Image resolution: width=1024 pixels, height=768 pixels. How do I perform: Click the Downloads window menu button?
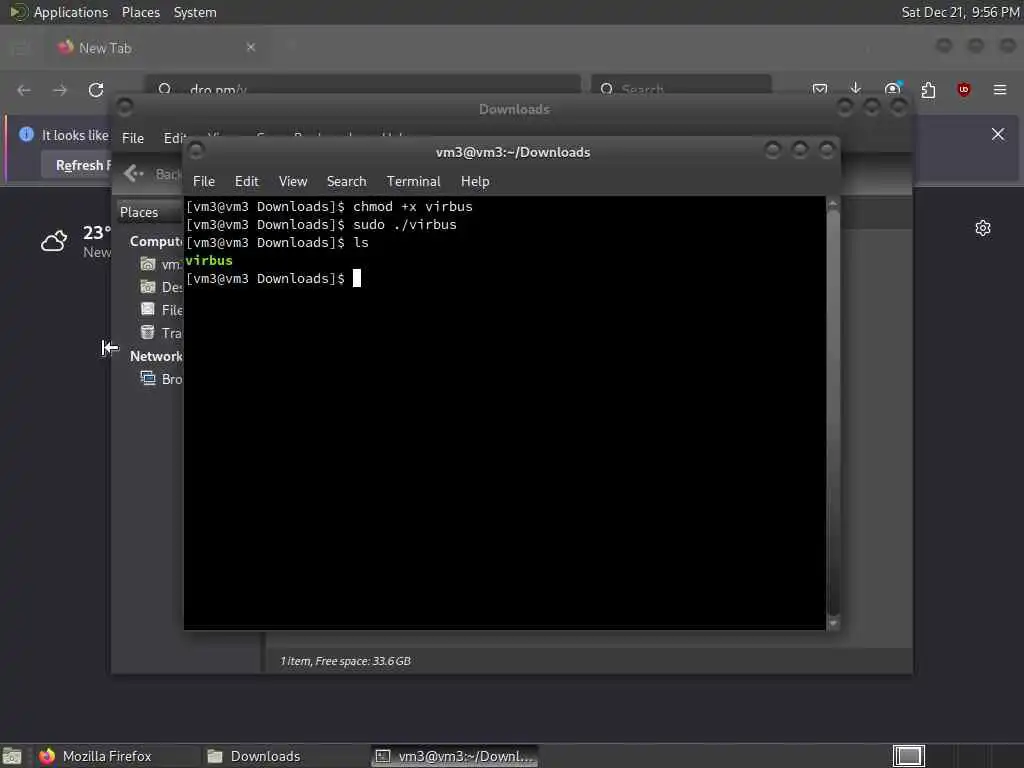tap(125, 106)
